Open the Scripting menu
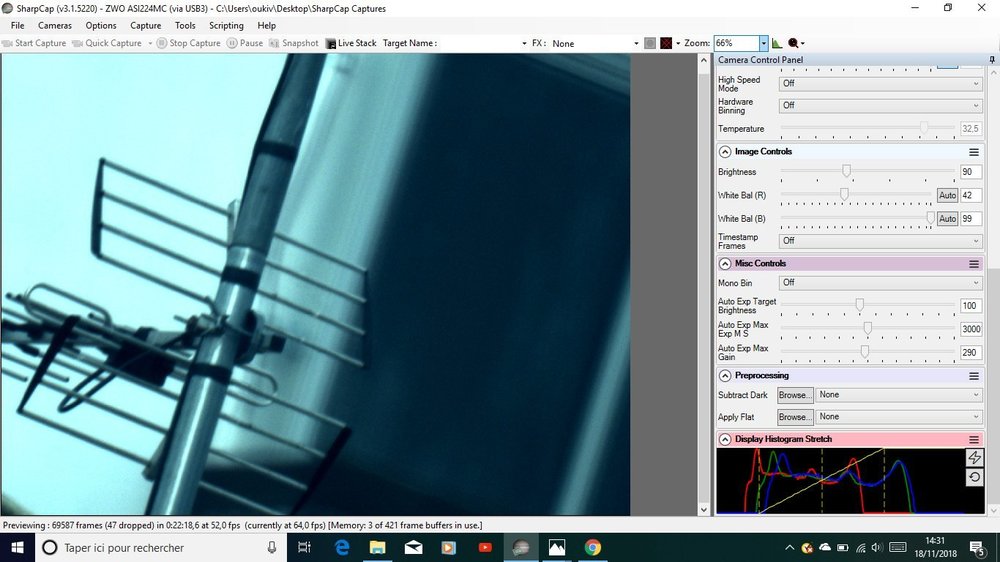The height and width of the screenshot is (562, 1000). tap(226, 26)
